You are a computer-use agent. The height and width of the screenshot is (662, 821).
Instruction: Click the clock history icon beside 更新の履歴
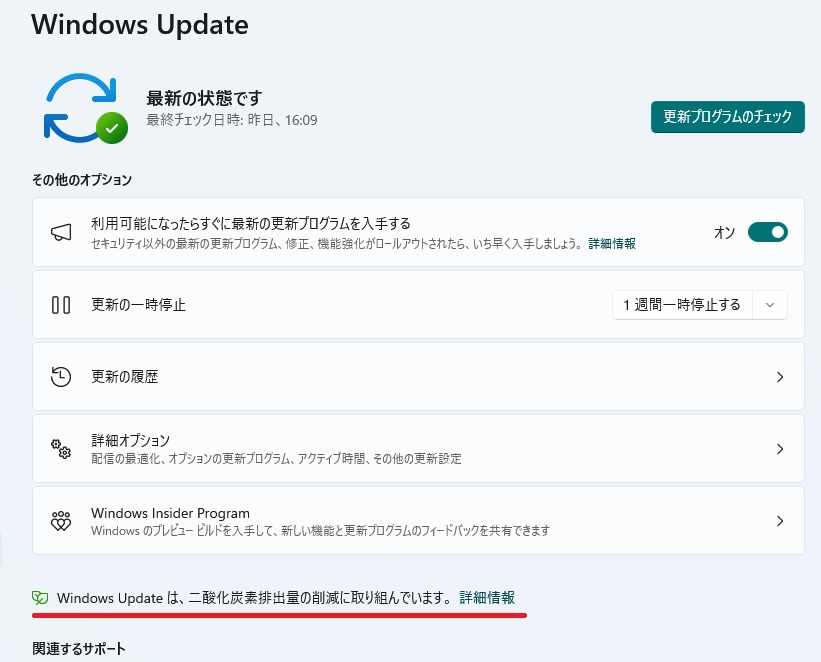click(x=61, y=377)
